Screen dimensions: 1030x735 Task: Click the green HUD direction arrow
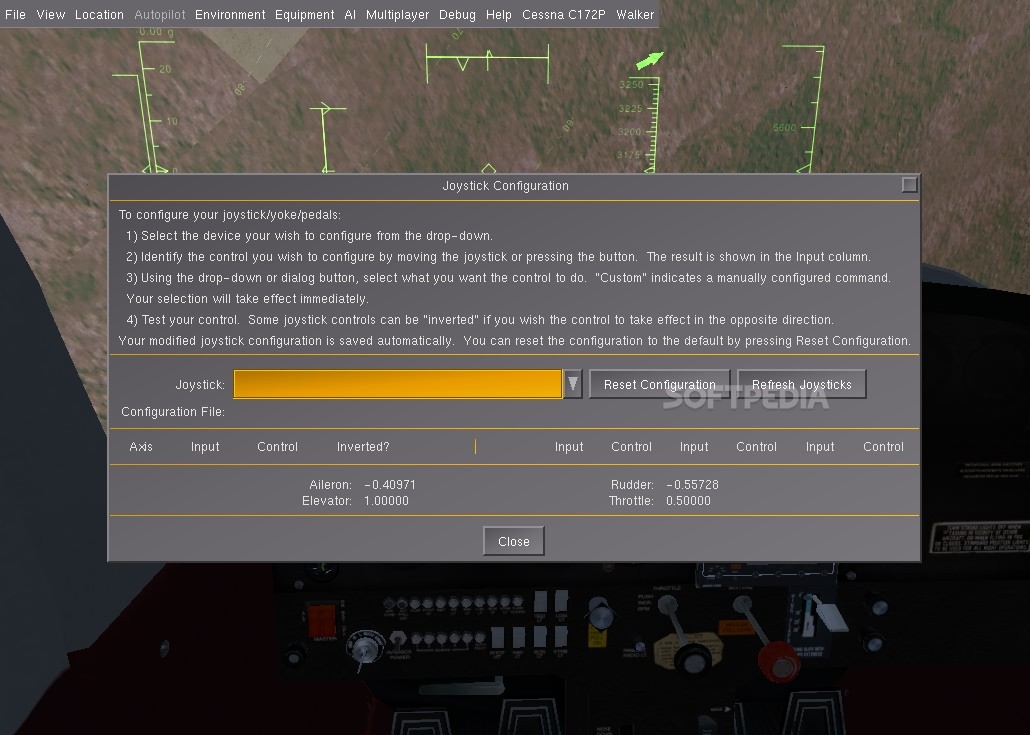[650, 60]
